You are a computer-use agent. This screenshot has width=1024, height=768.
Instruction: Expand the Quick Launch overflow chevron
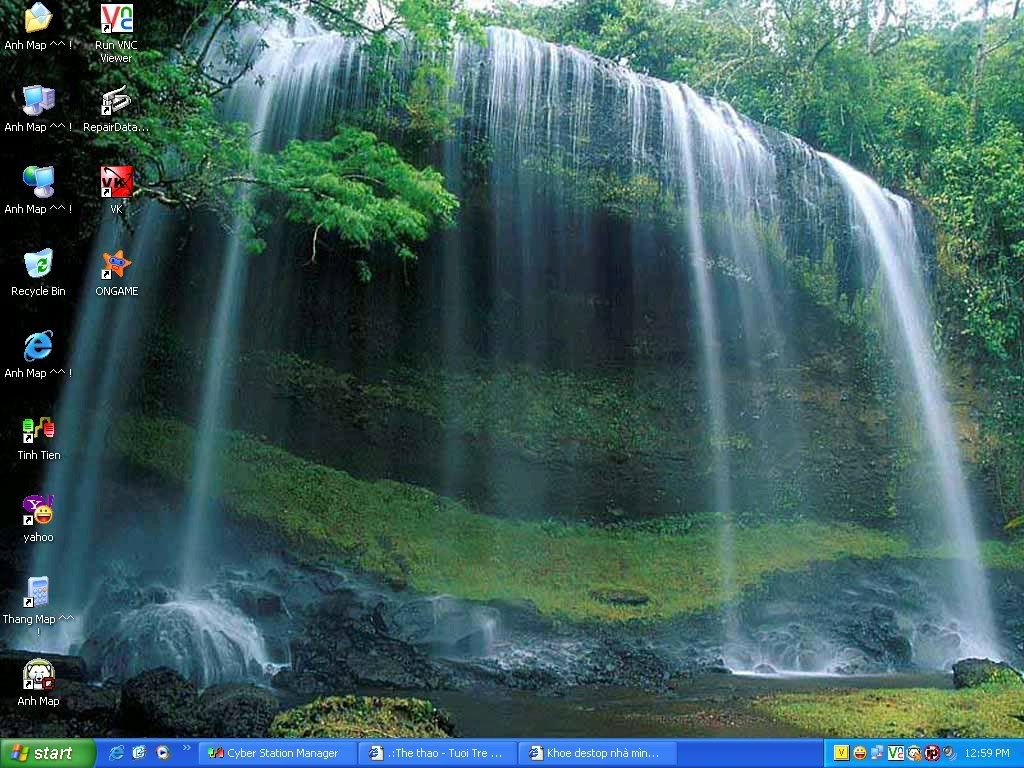click(x=186, y=748)
